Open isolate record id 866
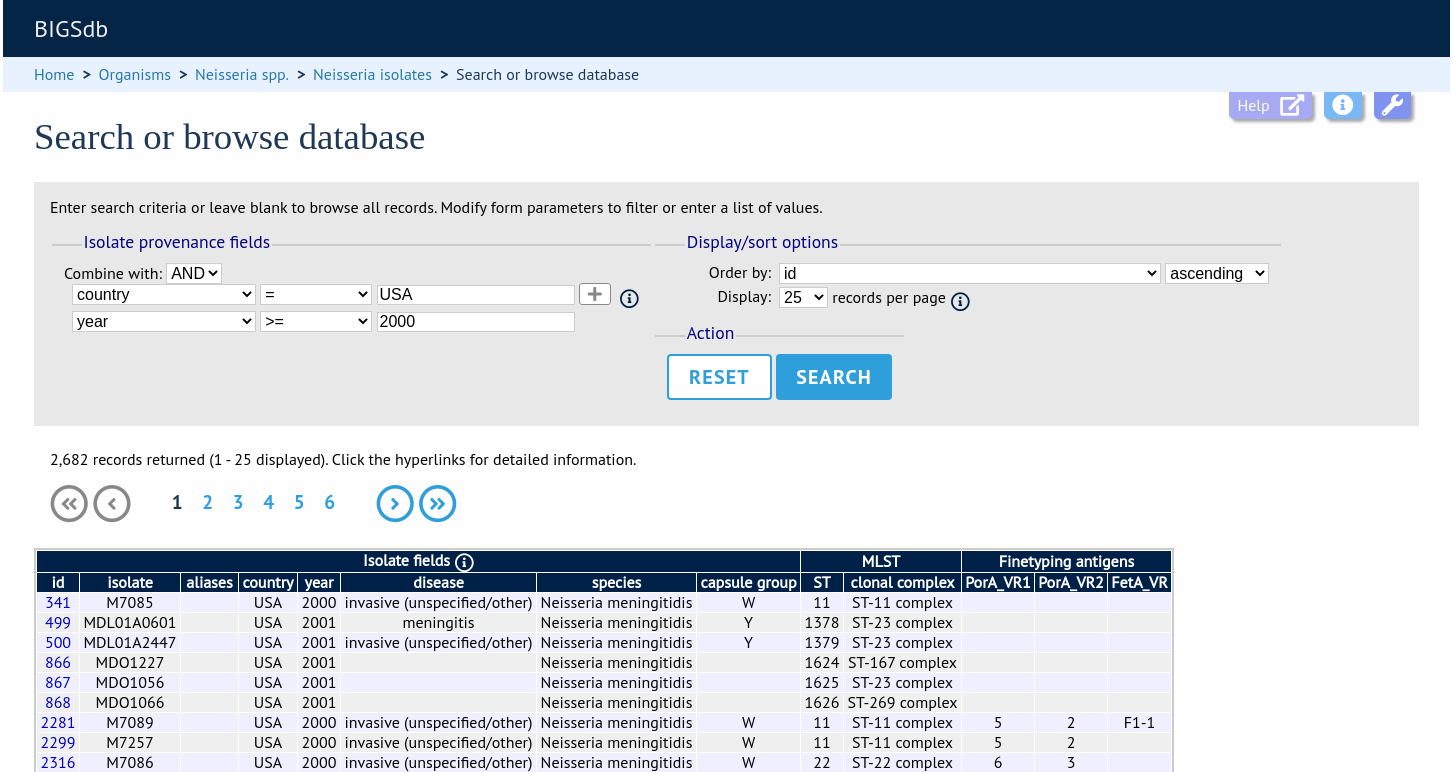 coord(58,663)
